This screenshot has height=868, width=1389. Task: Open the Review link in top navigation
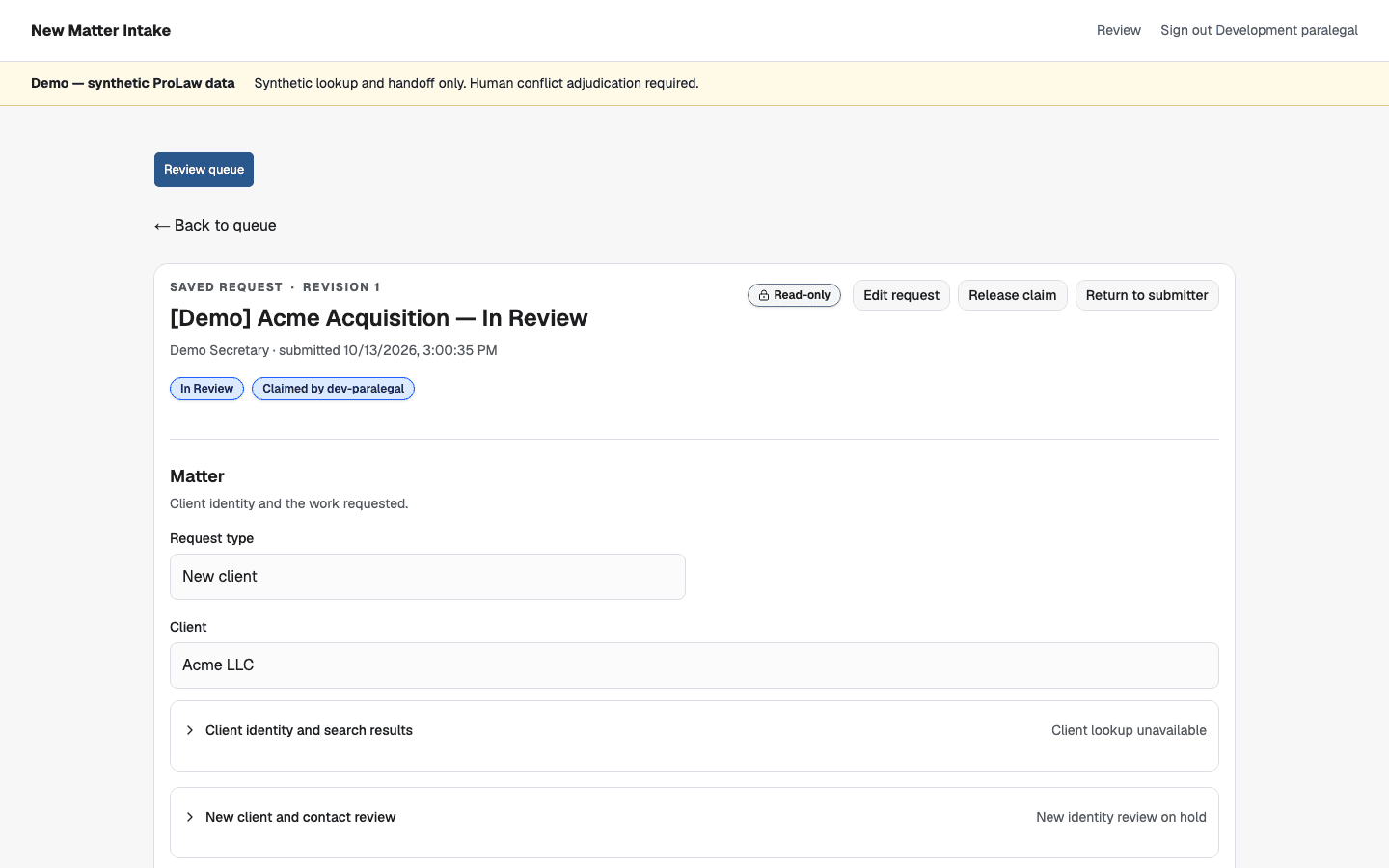tap(1119, 30)
